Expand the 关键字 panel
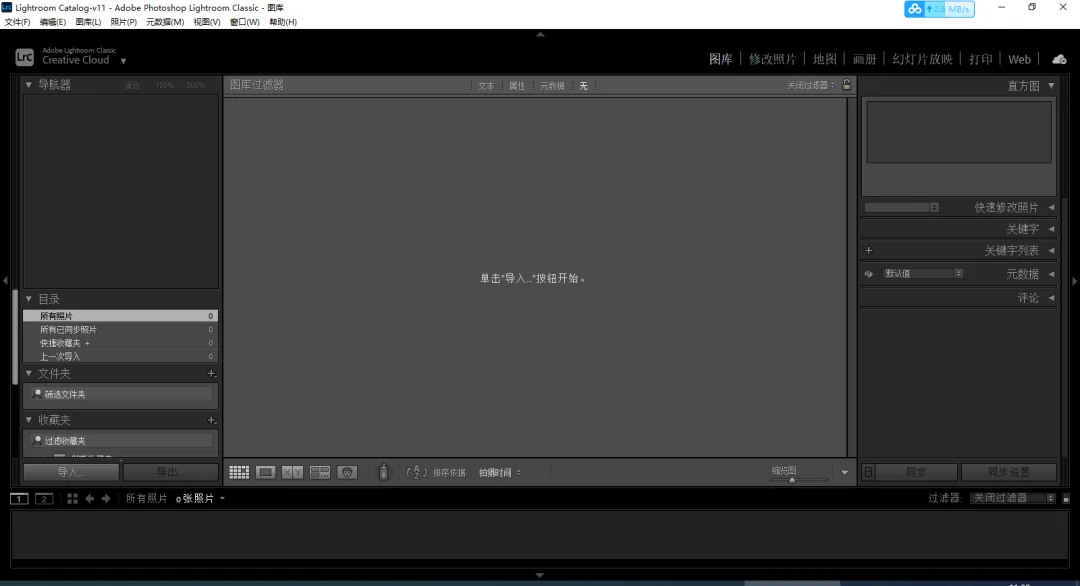The width and height of the screenshot is (1080, 586). (x=1051, y=229)
